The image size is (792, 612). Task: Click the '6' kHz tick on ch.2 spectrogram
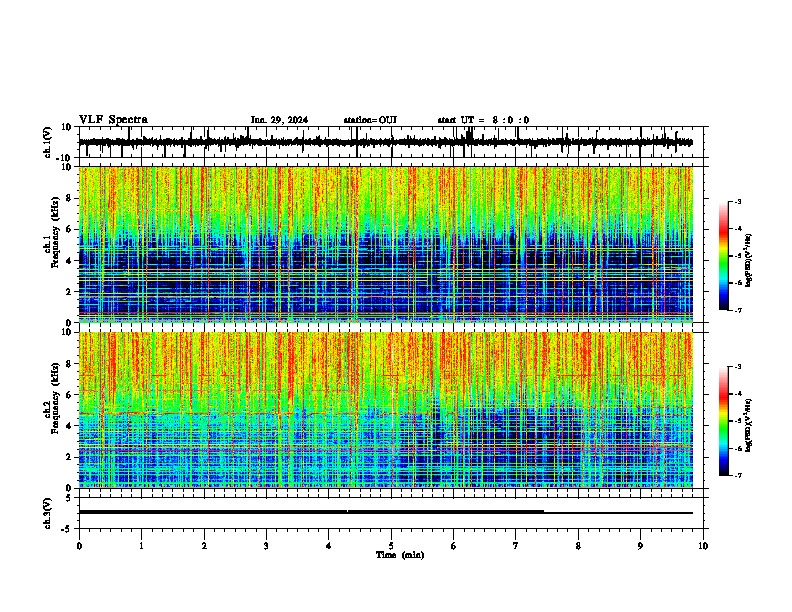[69, 395]
